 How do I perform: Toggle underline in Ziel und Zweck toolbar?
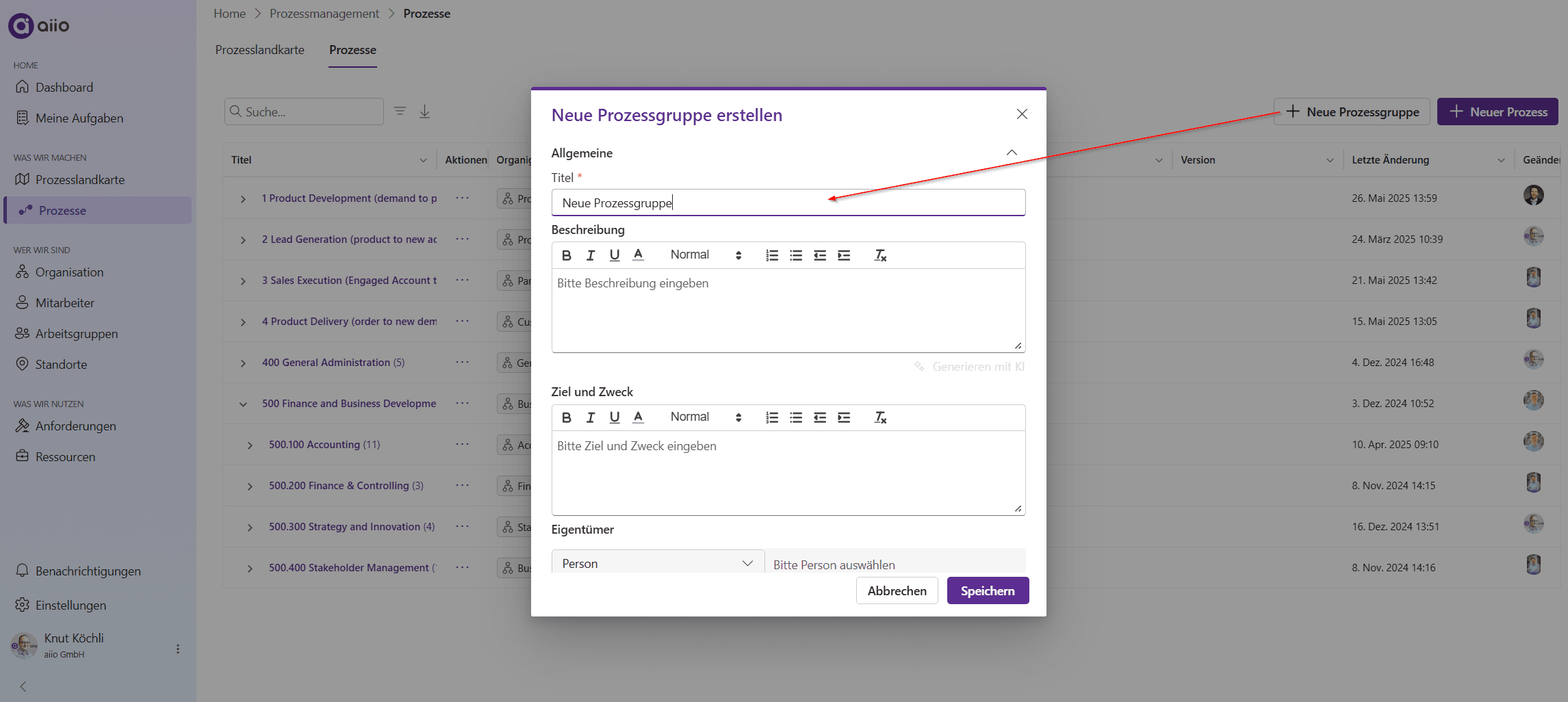click(615, 417)
